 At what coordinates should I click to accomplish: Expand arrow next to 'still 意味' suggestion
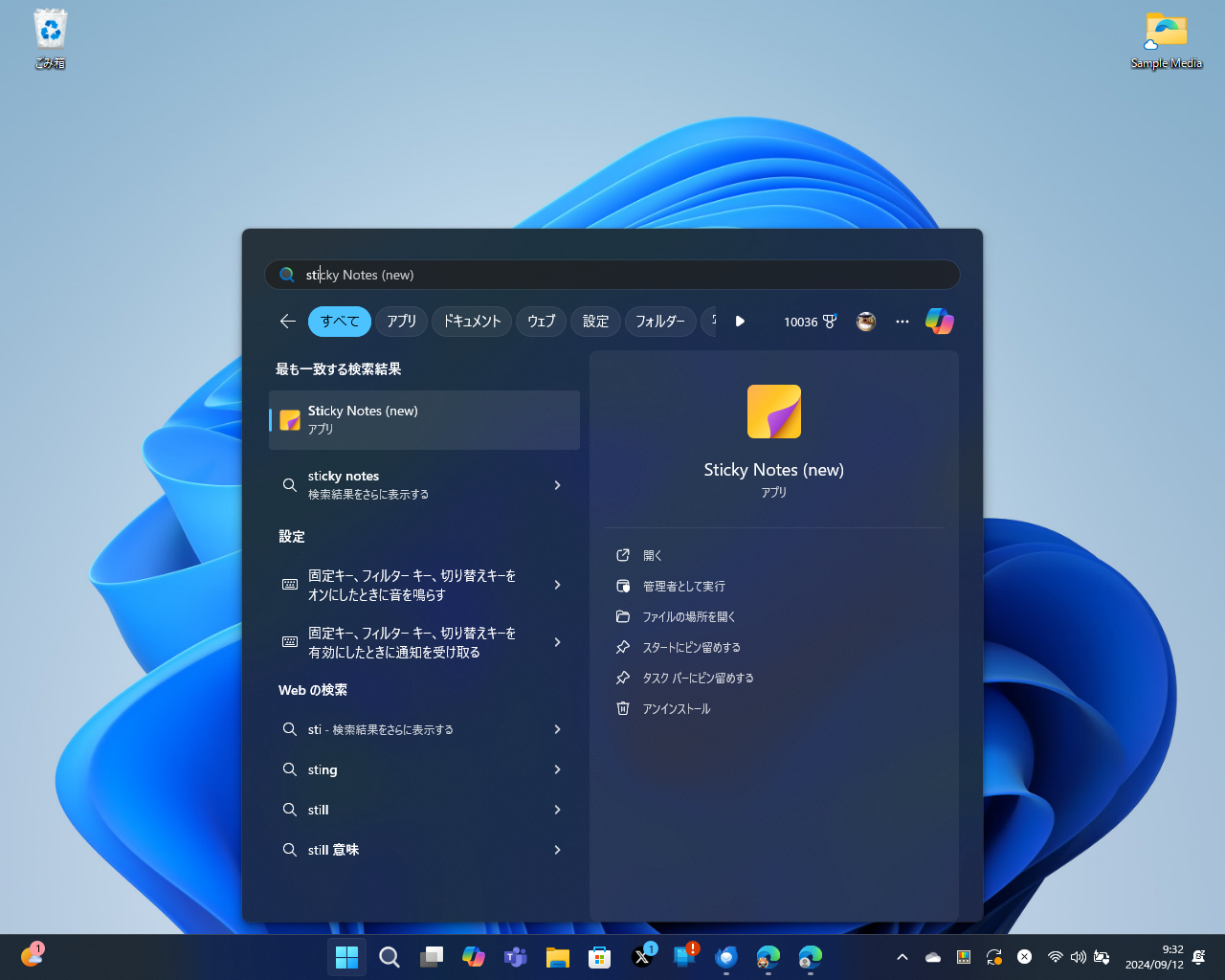click(x=557, y=850)
